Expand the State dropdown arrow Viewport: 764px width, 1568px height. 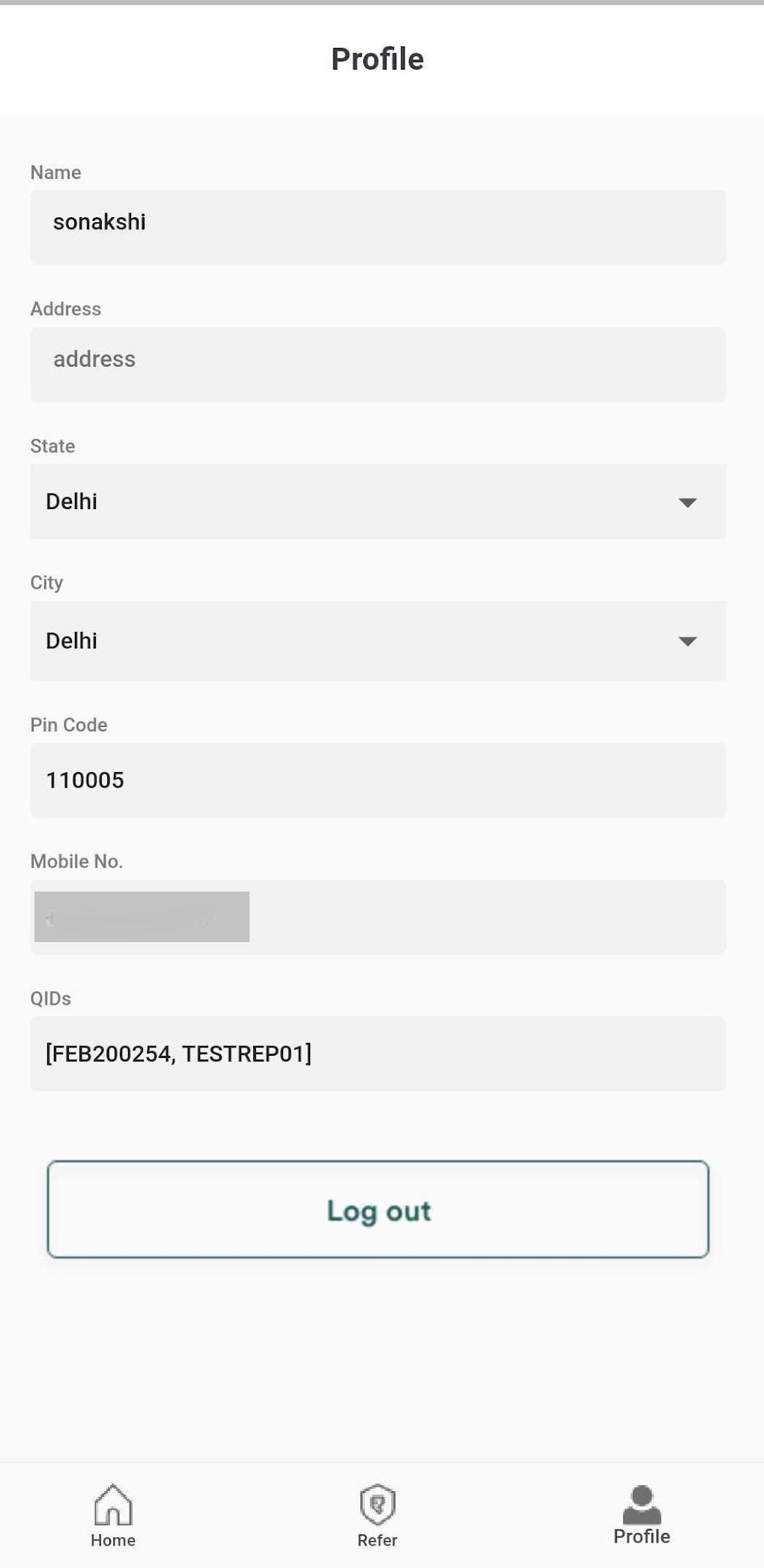[687, 502]
